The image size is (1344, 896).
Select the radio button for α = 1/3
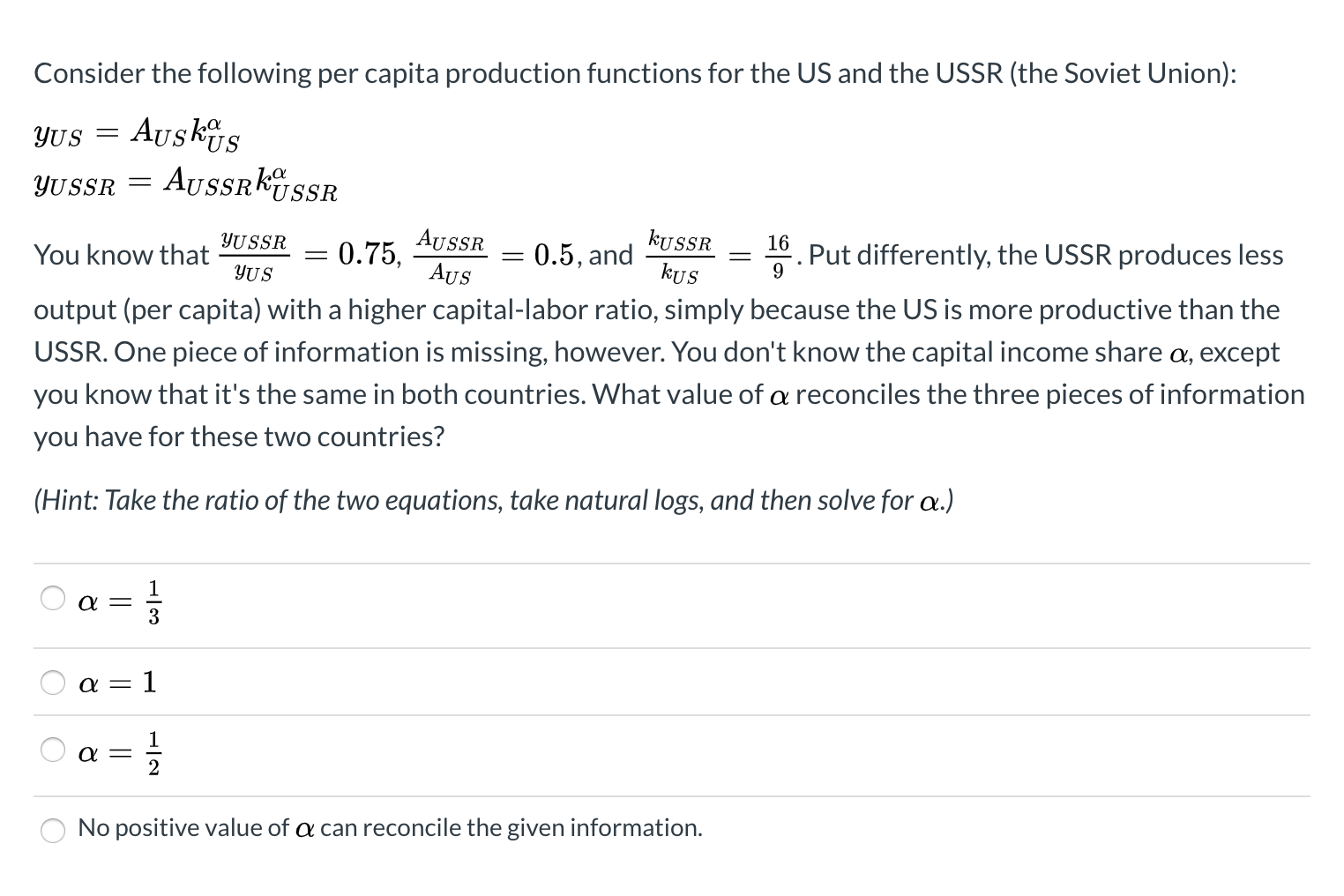pyautogui.click(x=52, y=597)
